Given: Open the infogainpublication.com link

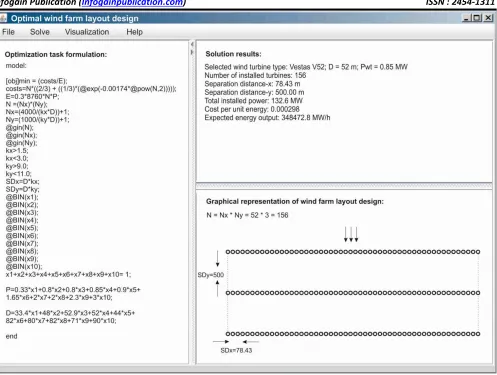Looking at the screenshot, I should 133,3.
